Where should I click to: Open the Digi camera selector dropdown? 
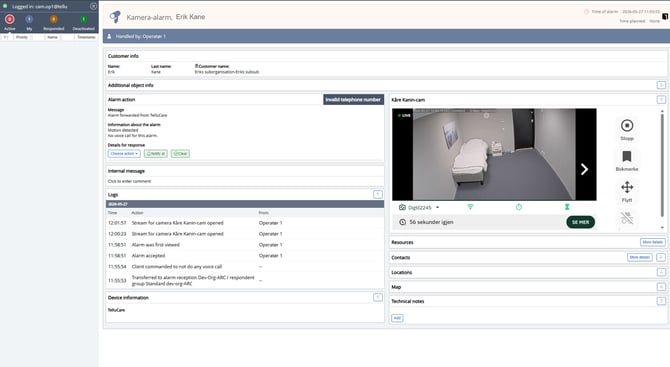pos(438,207)
